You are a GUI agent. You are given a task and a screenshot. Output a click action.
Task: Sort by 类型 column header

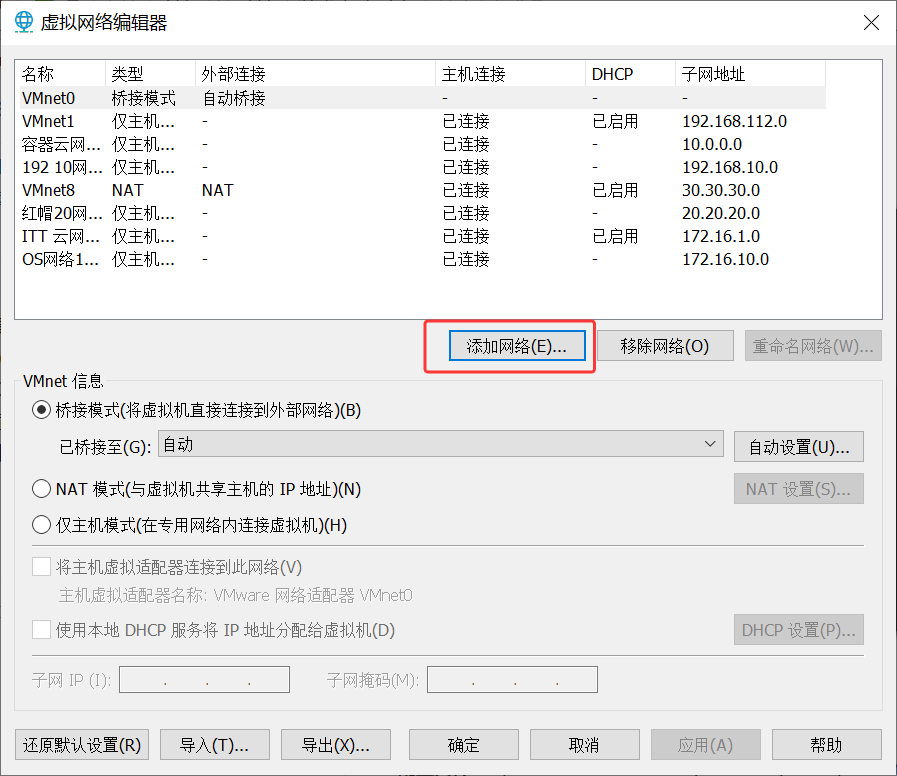[150, 74]
